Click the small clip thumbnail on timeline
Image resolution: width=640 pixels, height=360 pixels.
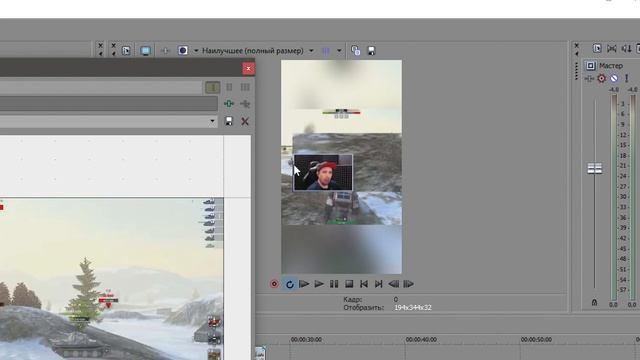[260, 353]
